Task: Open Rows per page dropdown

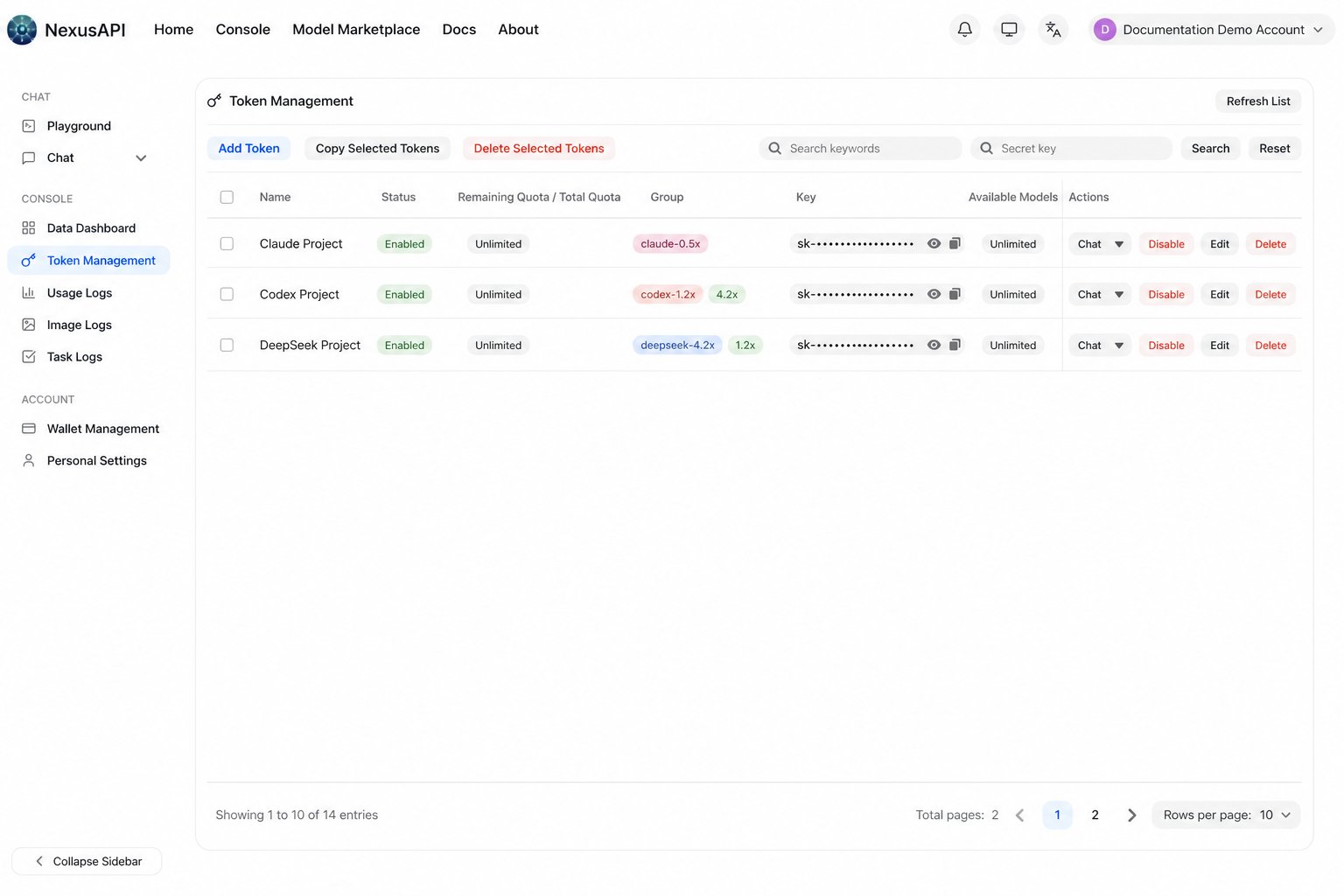Action: pyautogui.click(x=1226, y=815)
